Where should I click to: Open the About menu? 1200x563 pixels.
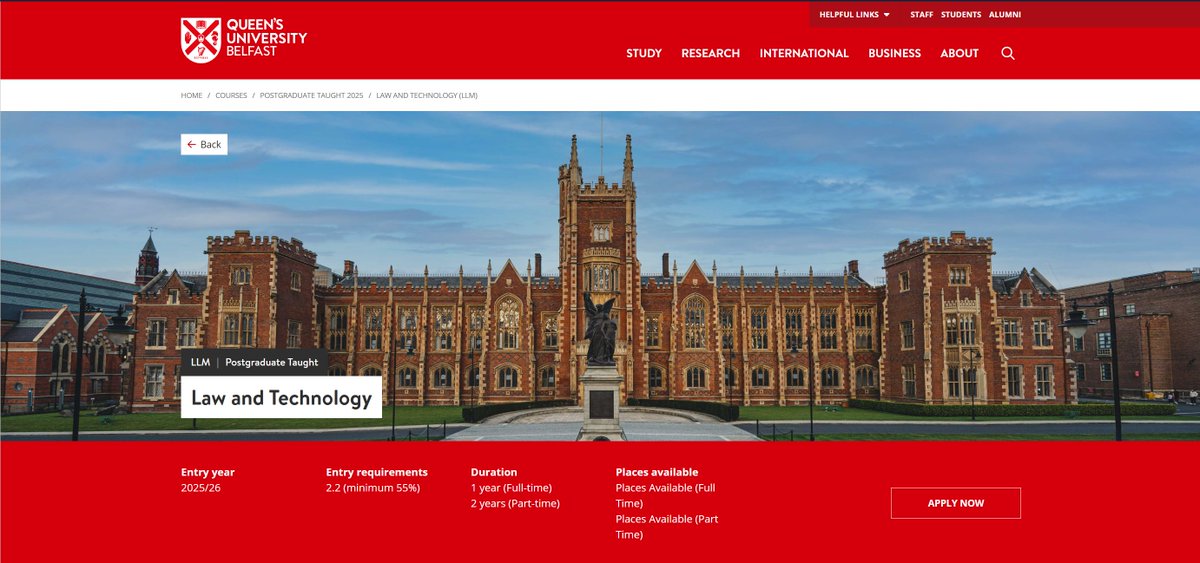(959, 53)
